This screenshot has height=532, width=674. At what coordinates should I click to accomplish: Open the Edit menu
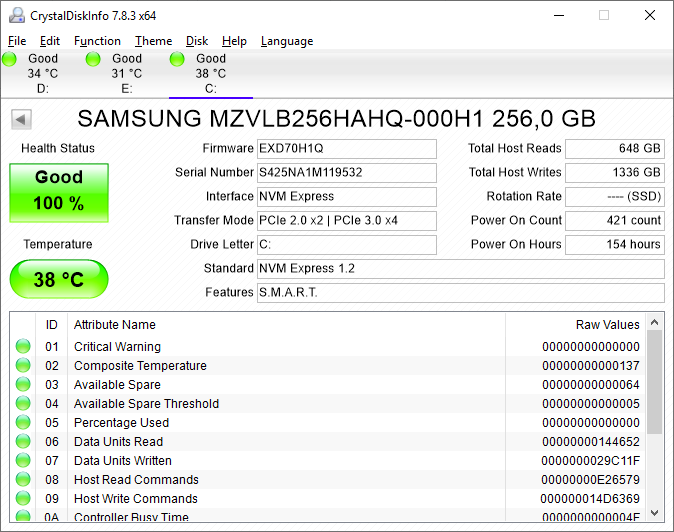click(49, 41)
